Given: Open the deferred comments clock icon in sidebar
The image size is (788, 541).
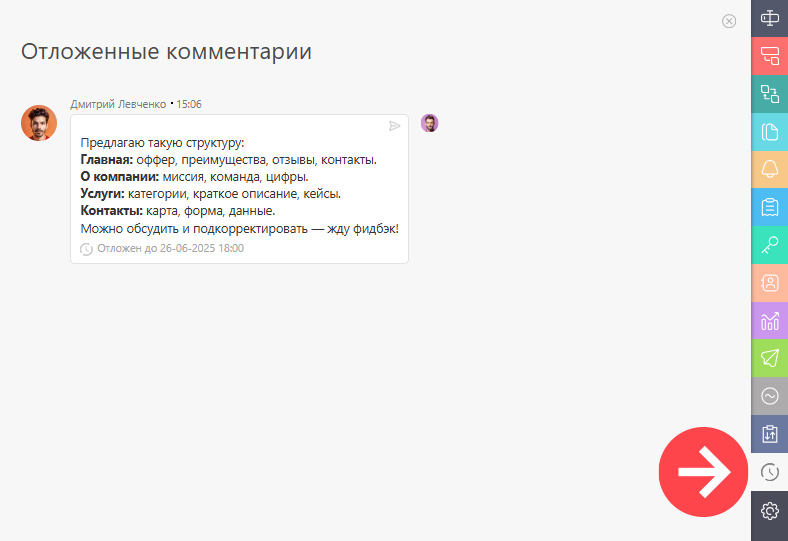Looking at the screenshot, I should point(769,472).
